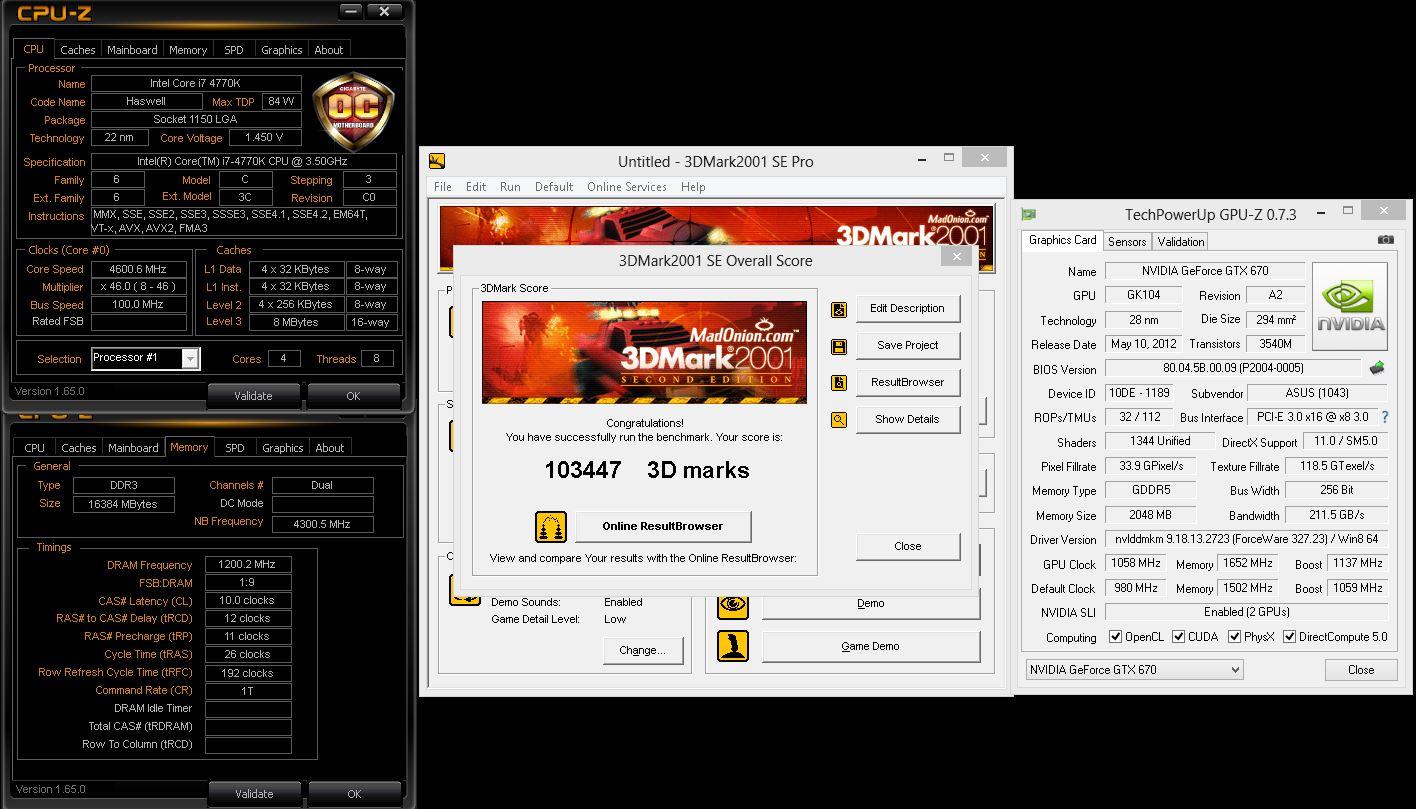Click the Edit Description button
Image resolution: width=1416 pixels, height=809 pixels.
[907, 308]
